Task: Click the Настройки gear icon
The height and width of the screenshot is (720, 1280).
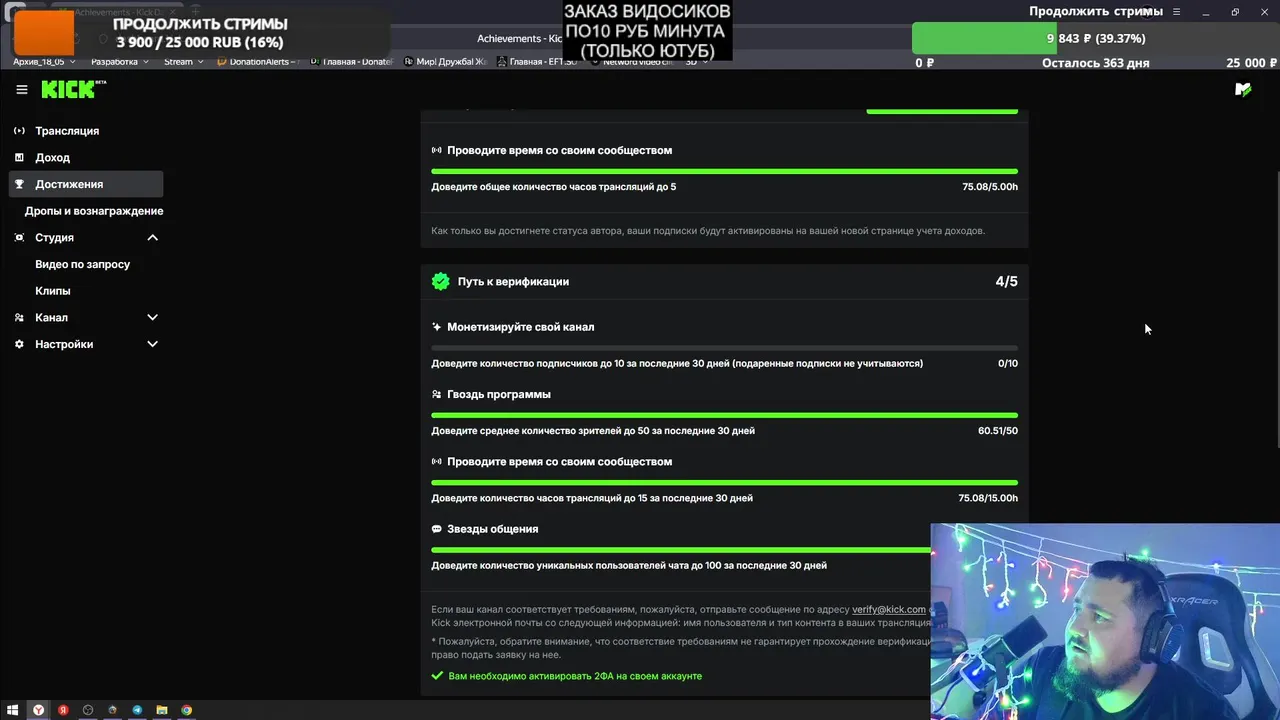Action: (x=20, y=344)
